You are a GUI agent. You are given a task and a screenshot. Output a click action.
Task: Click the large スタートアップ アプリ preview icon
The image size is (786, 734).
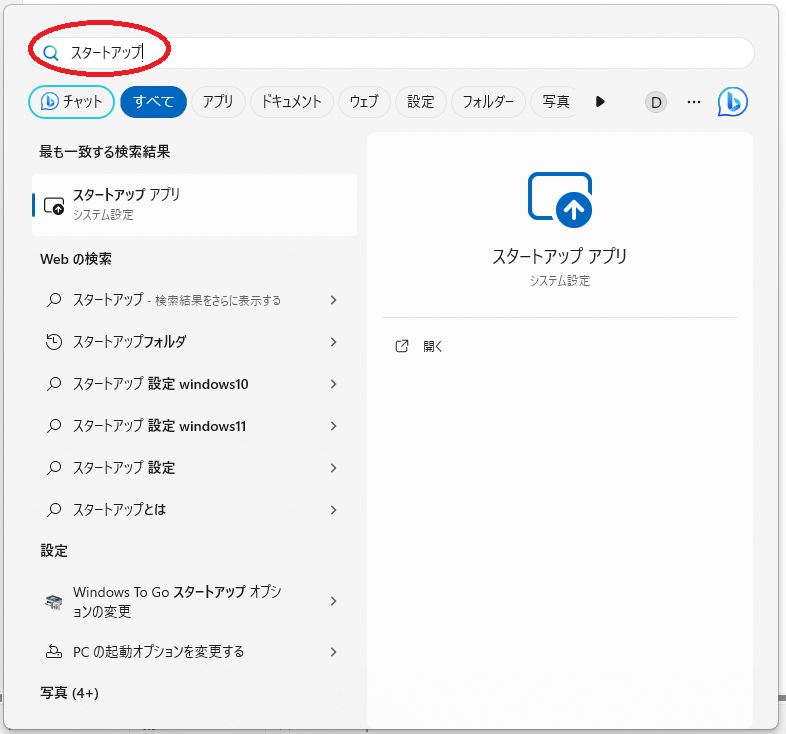[560, 200]
